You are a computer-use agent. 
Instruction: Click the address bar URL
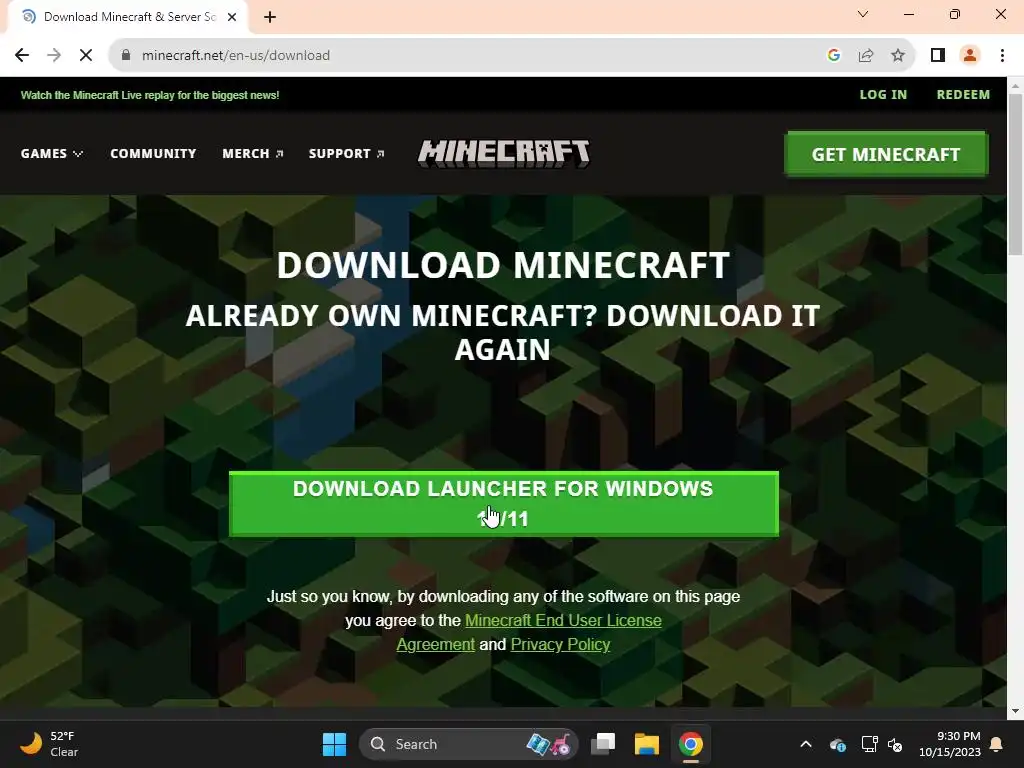point(236,56)
